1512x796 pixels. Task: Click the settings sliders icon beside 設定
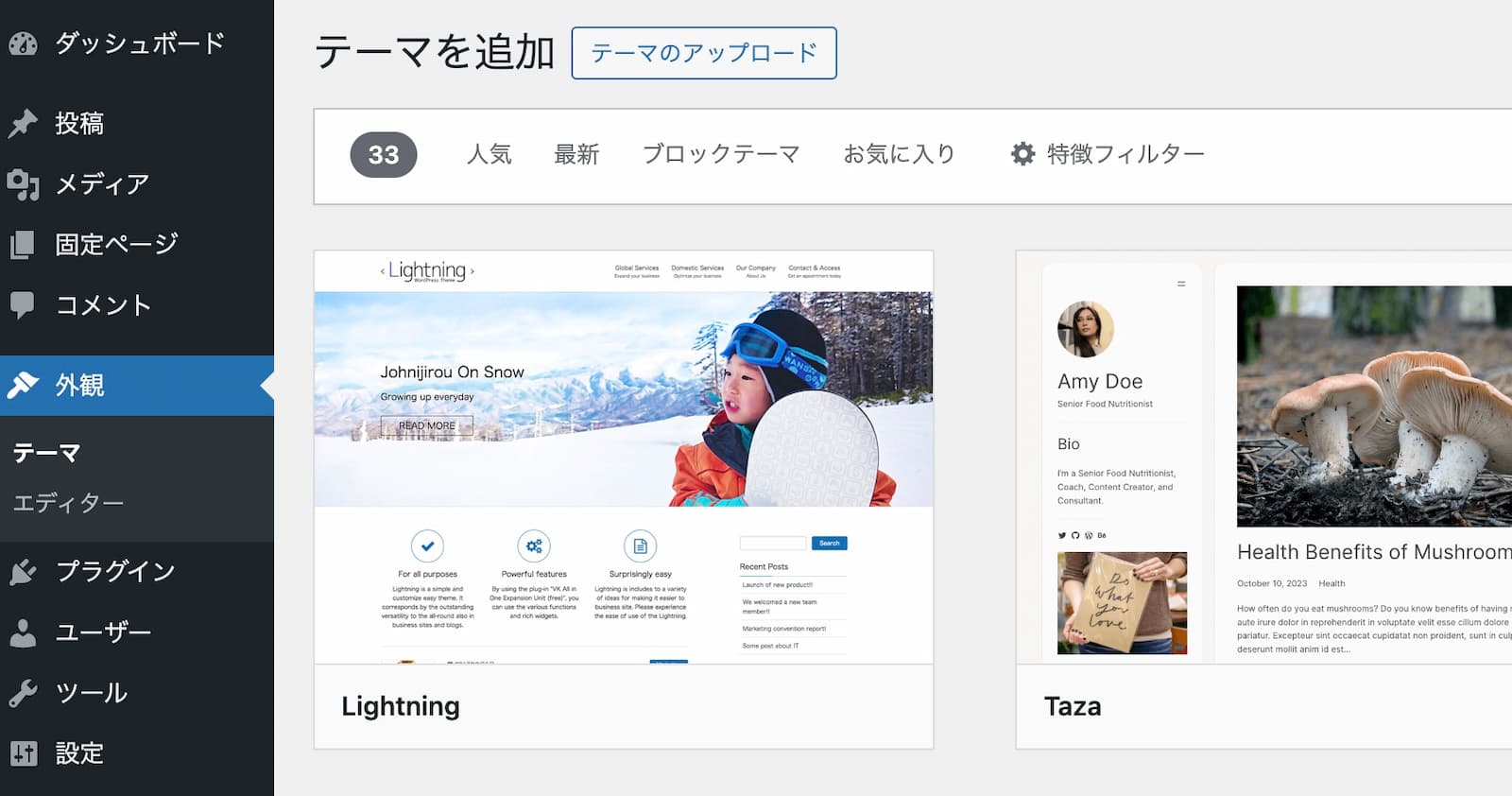tap(23, 753)
